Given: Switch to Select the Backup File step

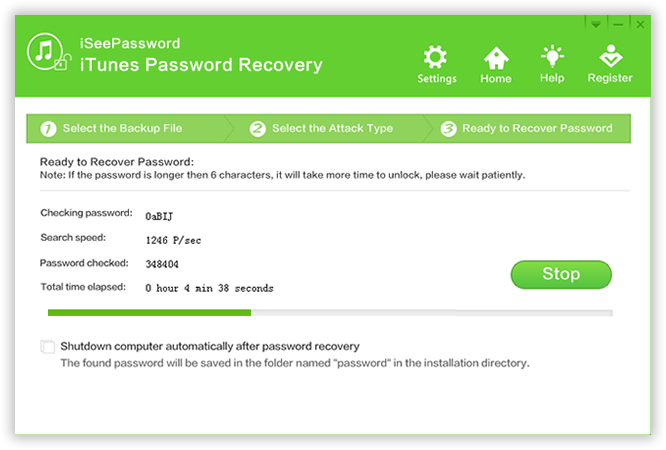Looking at the screenshot, I should click(x=122, y=129).
